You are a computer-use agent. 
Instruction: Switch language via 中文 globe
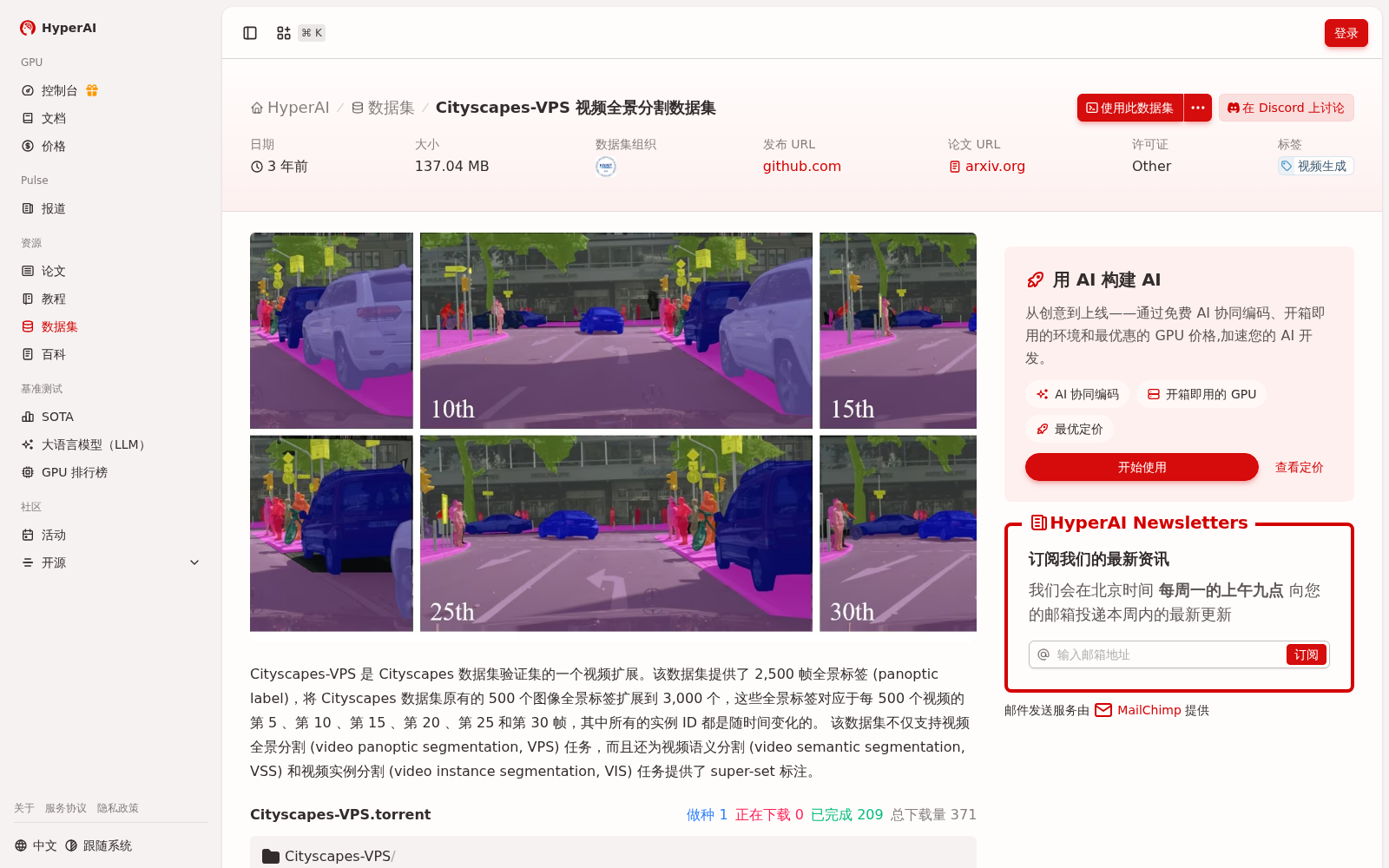click(36, 845)
